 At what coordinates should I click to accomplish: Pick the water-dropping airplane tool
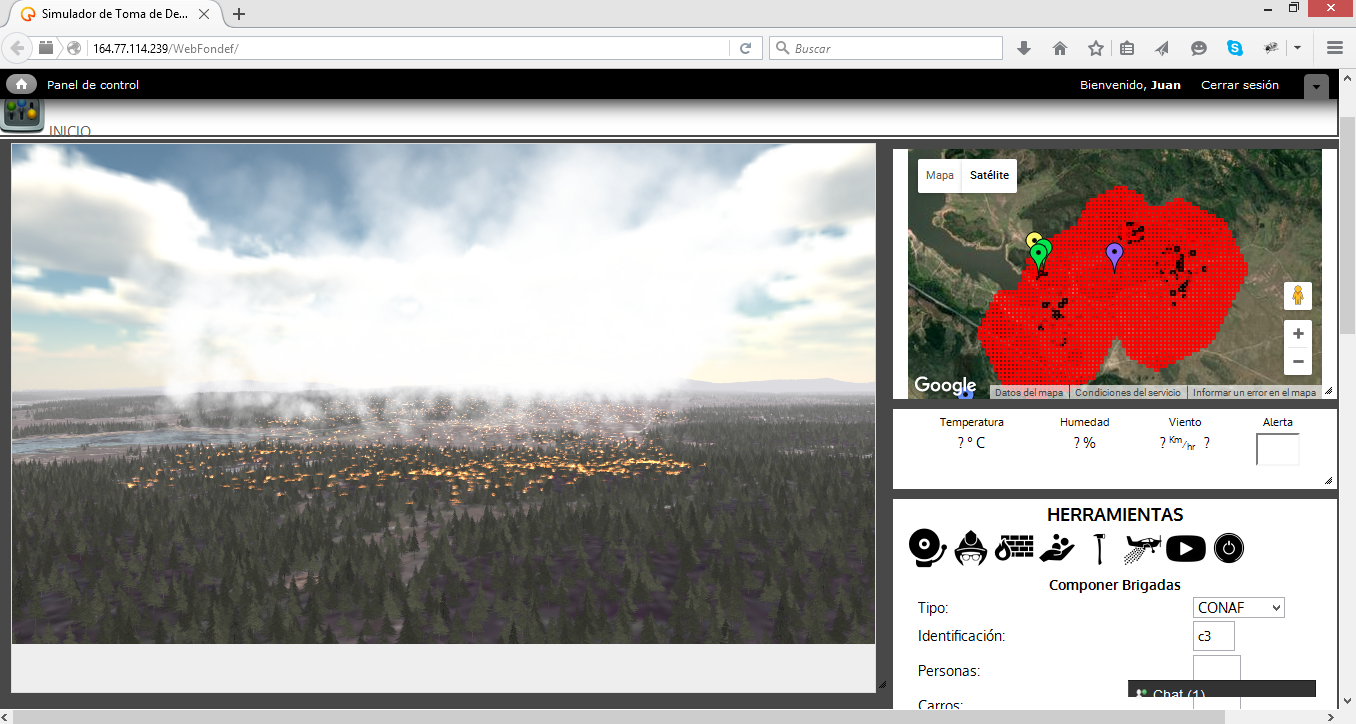tap(1142, 548)
